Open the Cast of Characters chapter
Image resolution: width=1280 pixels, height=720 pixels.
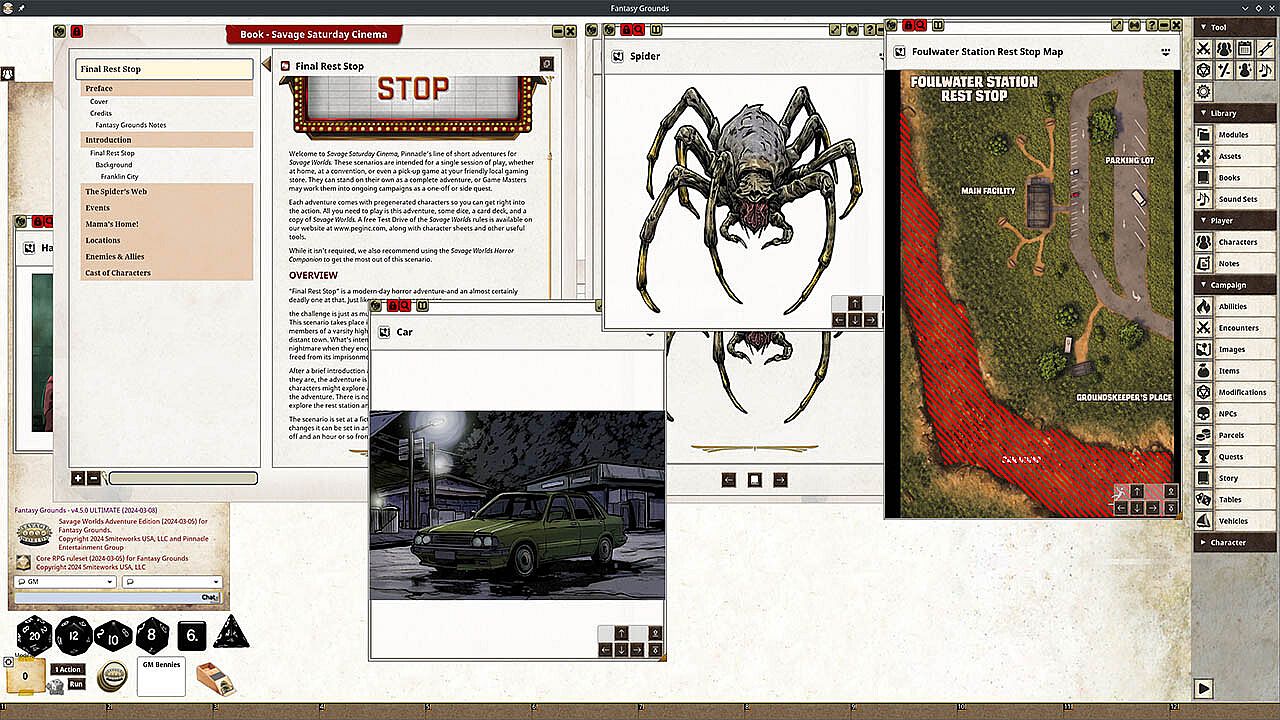(167, 273)
